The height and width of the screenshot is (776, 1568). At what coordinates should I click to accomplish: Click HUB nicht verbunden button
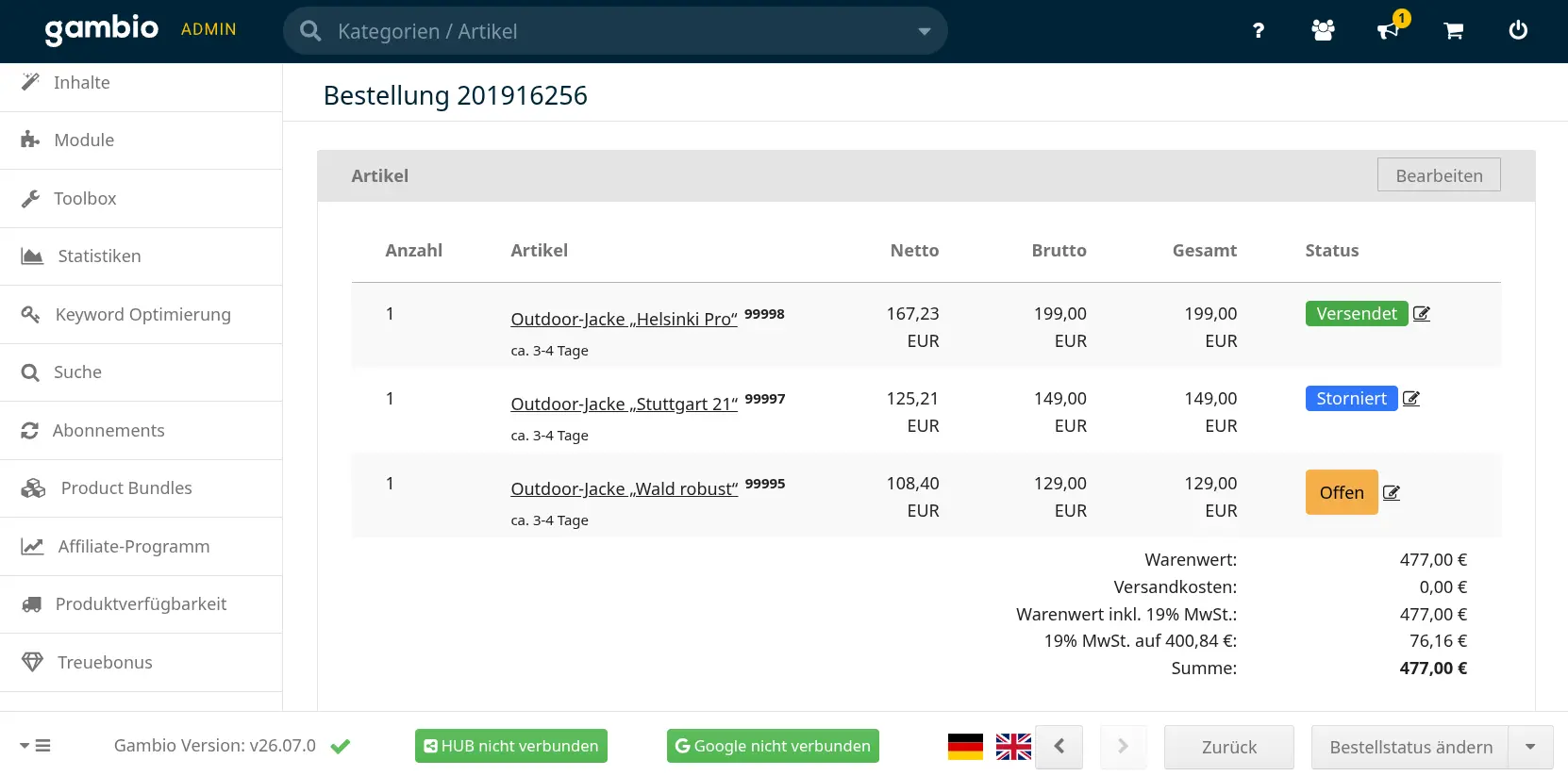pyautogui.click(x=511, y=746)
